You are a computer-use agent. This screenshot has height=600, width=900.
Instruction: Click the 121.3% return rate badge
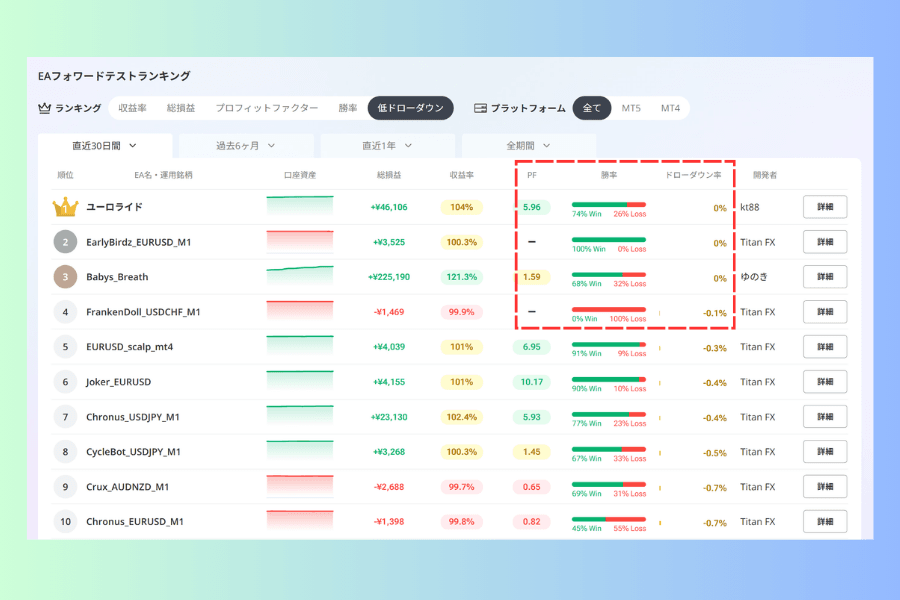click(461, 277)
